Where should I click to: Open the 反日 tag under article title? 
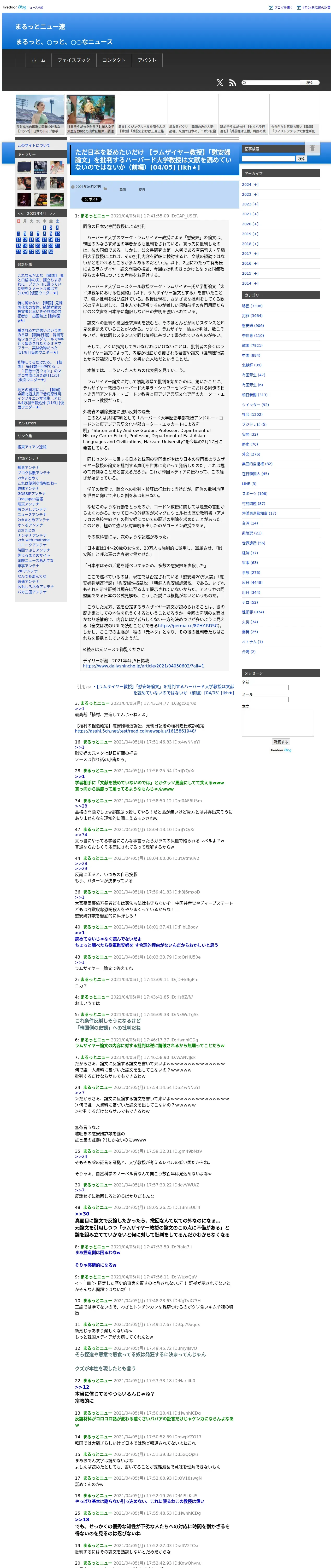(142, 190)
